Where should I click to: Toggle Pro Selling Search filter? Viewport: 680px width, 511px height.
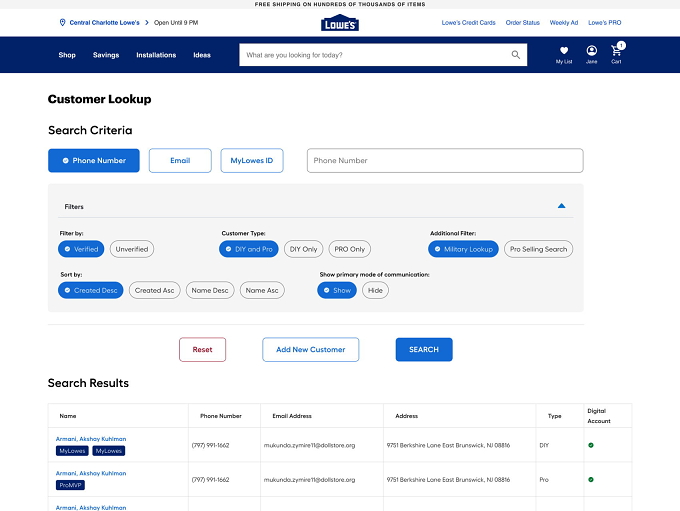[538, 249]
